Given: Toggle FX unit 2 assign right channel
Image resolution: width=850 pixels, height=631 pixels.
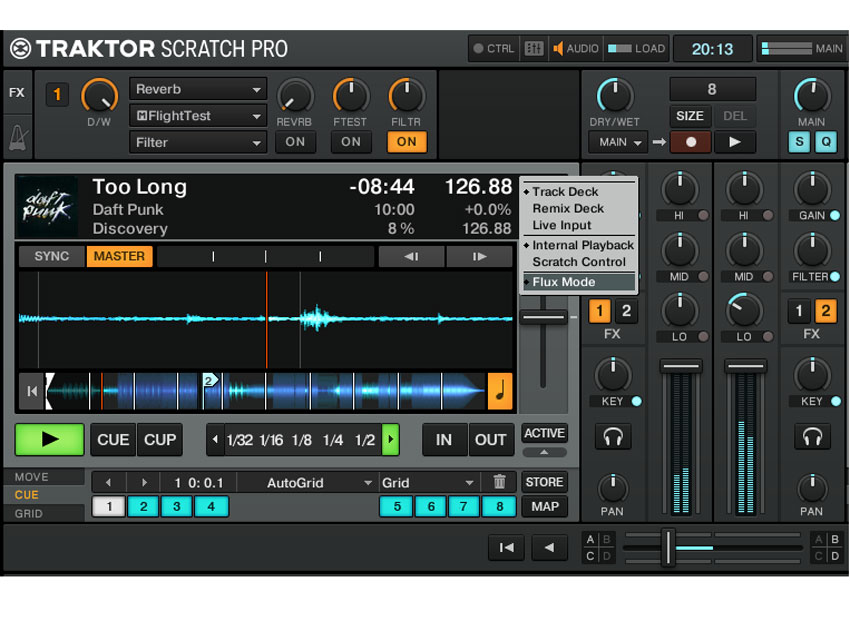Looking at the screenshot, I should pos(826,311).
